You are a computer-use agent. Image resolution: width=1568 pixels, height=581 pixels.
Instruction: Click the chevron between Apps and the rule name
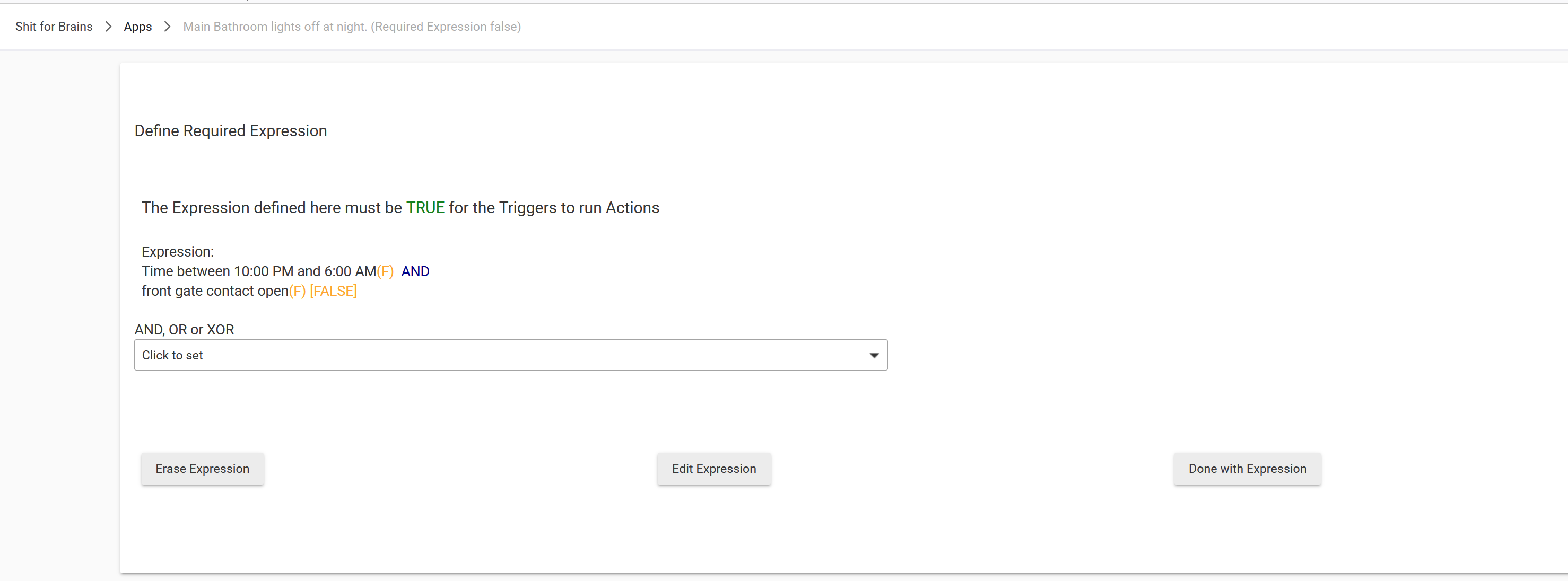(168, 26)
